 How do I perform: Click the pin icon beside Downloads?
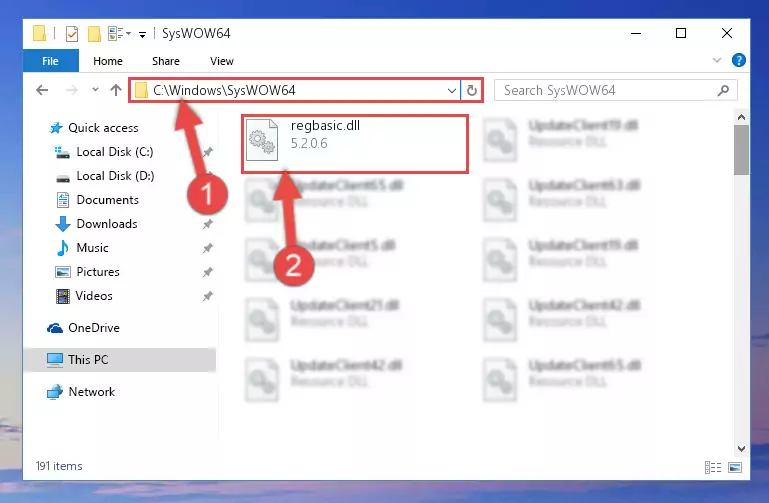click(x=208, y=224)
